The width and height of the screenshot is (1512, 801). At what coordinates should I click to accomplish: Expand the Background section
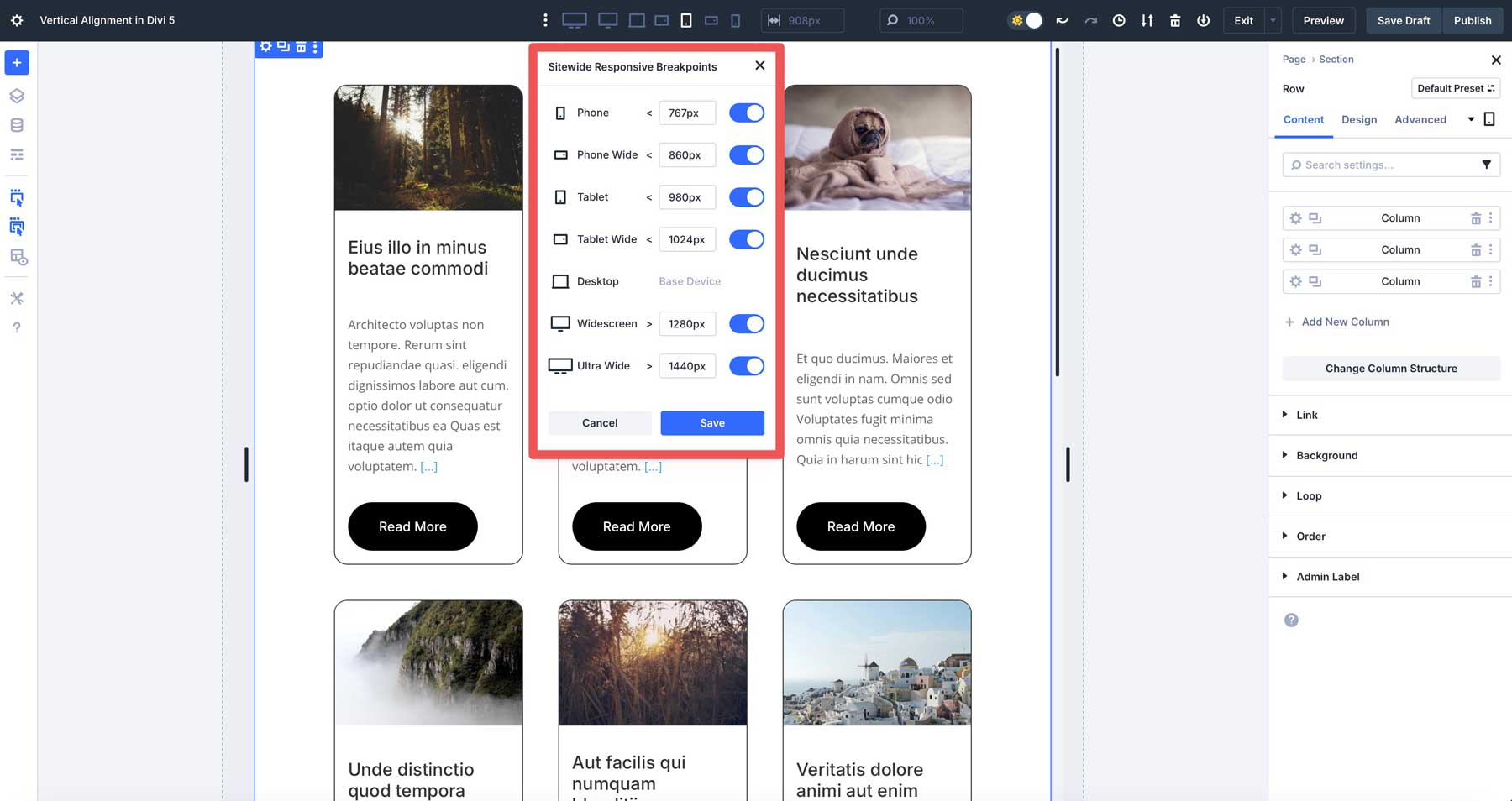[x=1326, y=455]
